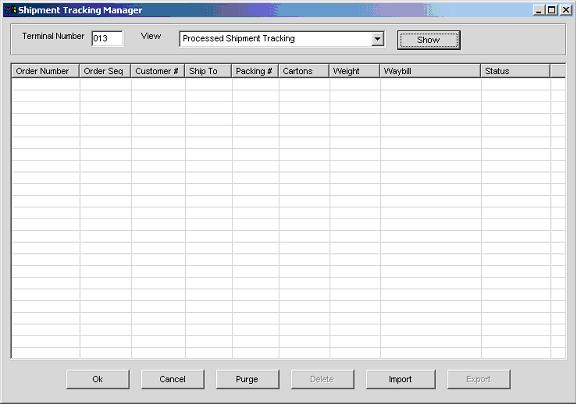Click the Weight column header
Screen dimensions: 576x404
click(x=354, y=71)
